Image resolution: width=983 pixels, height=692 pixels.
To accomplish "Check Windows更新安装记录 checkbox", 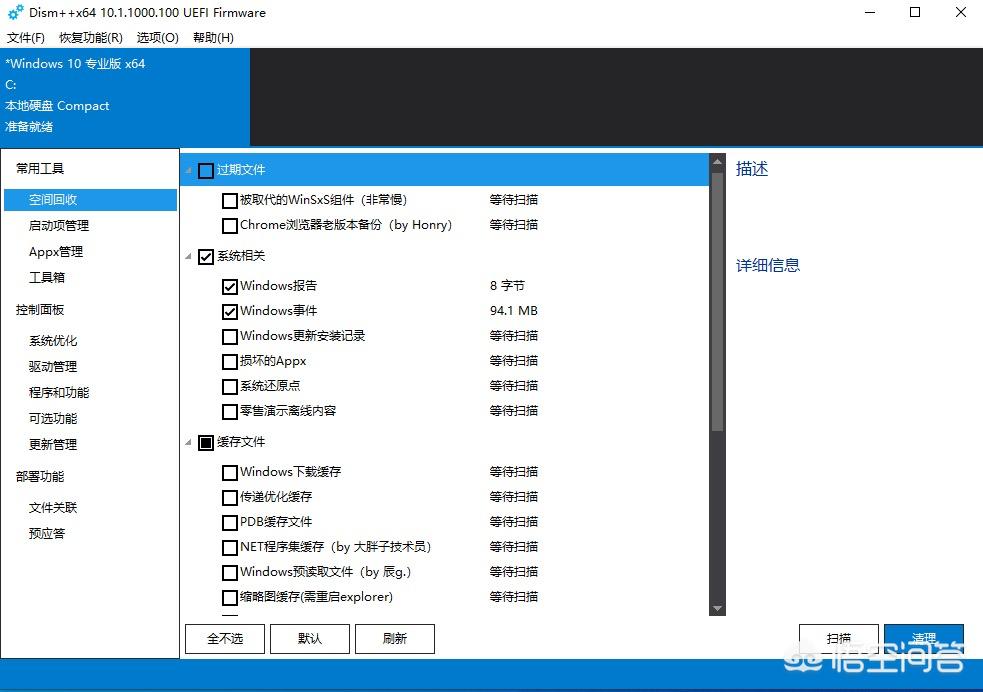I will [229, 337].
